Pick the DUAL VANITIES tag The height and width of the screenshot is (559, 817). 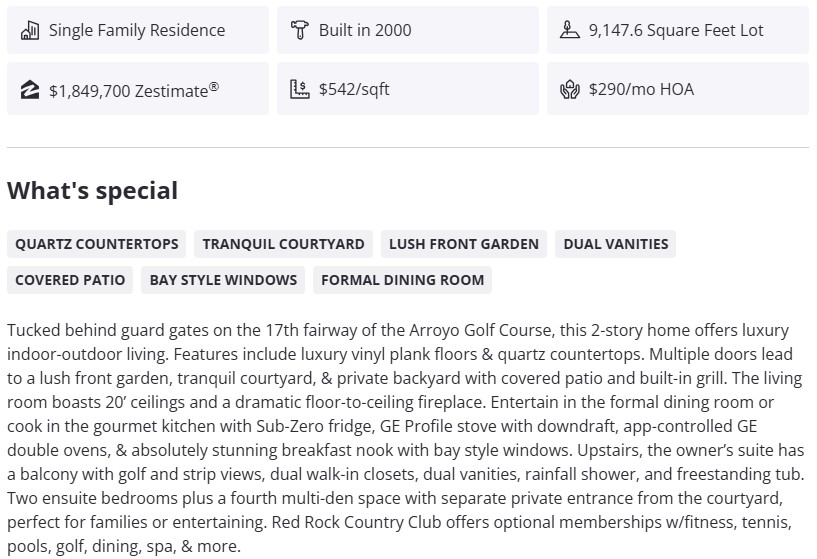coord(615,244)
